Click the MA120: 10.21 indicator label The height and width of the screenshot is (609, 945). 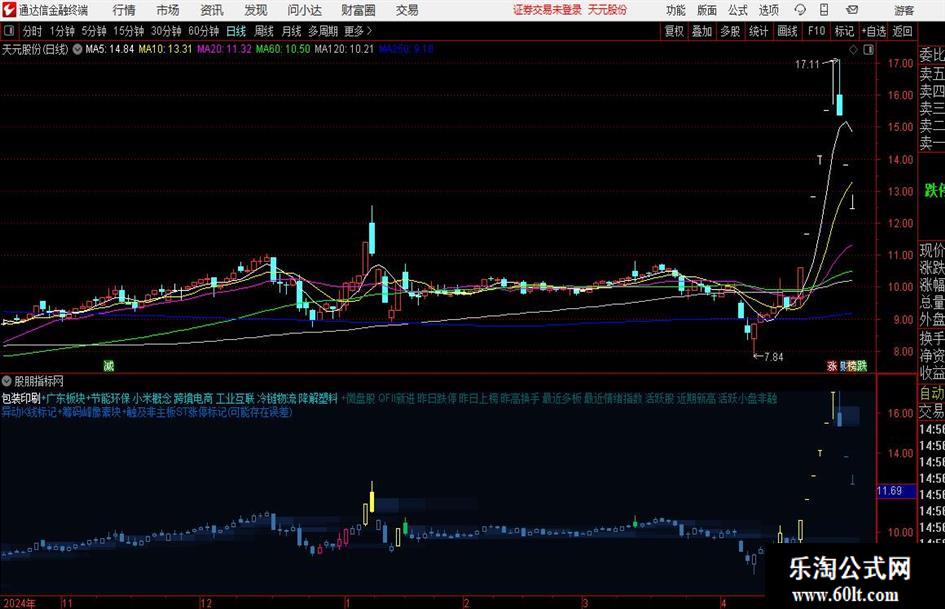point(344,49)
